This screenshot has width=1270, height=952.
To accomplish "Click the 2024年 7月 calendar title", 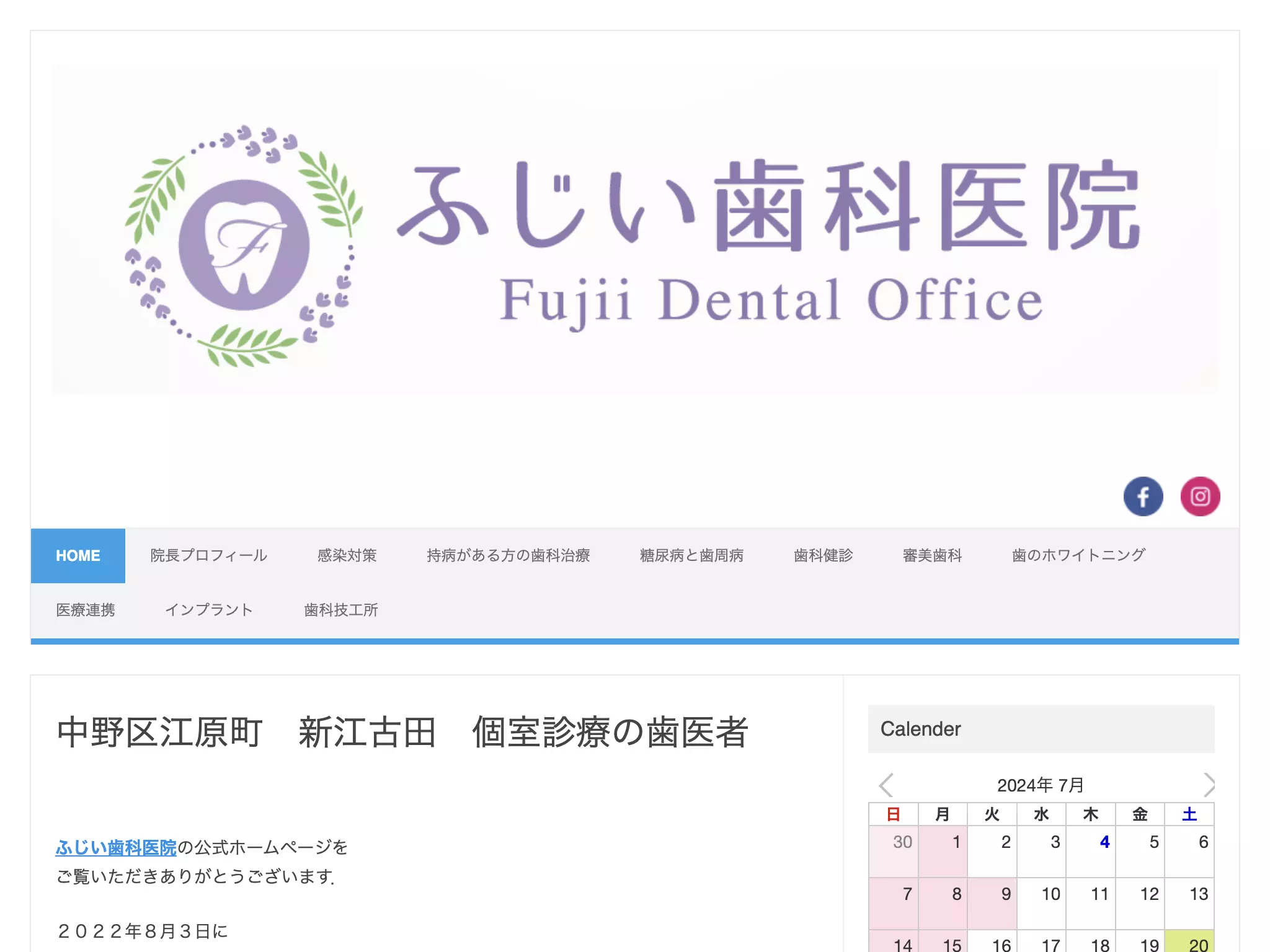I will click(1041, 785).
